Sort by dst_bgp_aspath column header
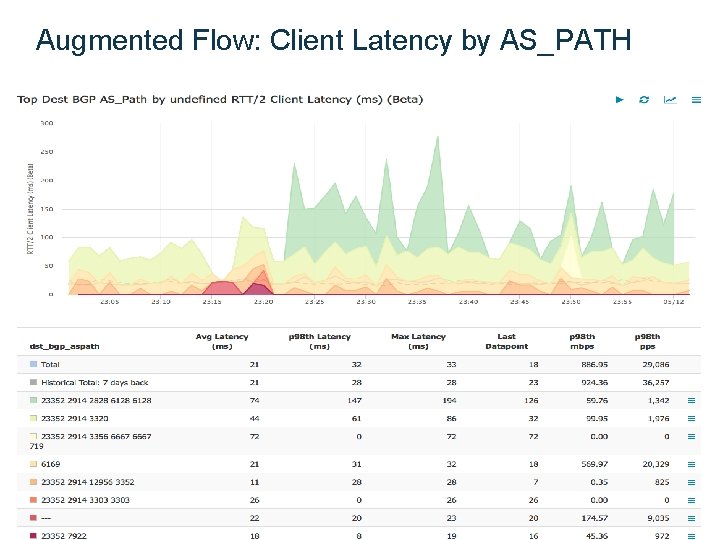The image size is (720, 540). 64,346
